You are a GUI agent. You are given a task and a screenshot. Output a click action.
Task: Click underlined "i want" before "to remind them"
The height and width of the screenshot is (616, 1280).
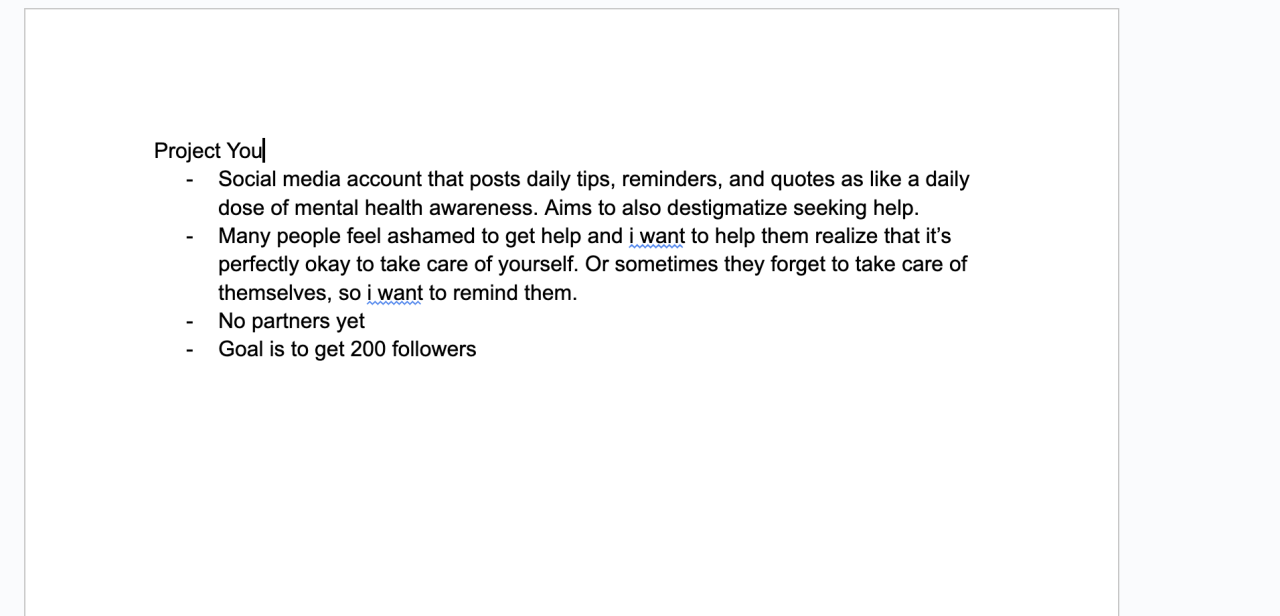point(395,293)
